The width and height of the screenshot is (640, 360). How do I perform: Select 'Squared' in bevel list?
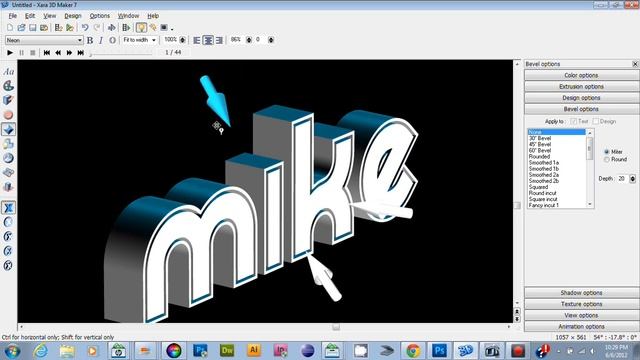click(538, 187)
